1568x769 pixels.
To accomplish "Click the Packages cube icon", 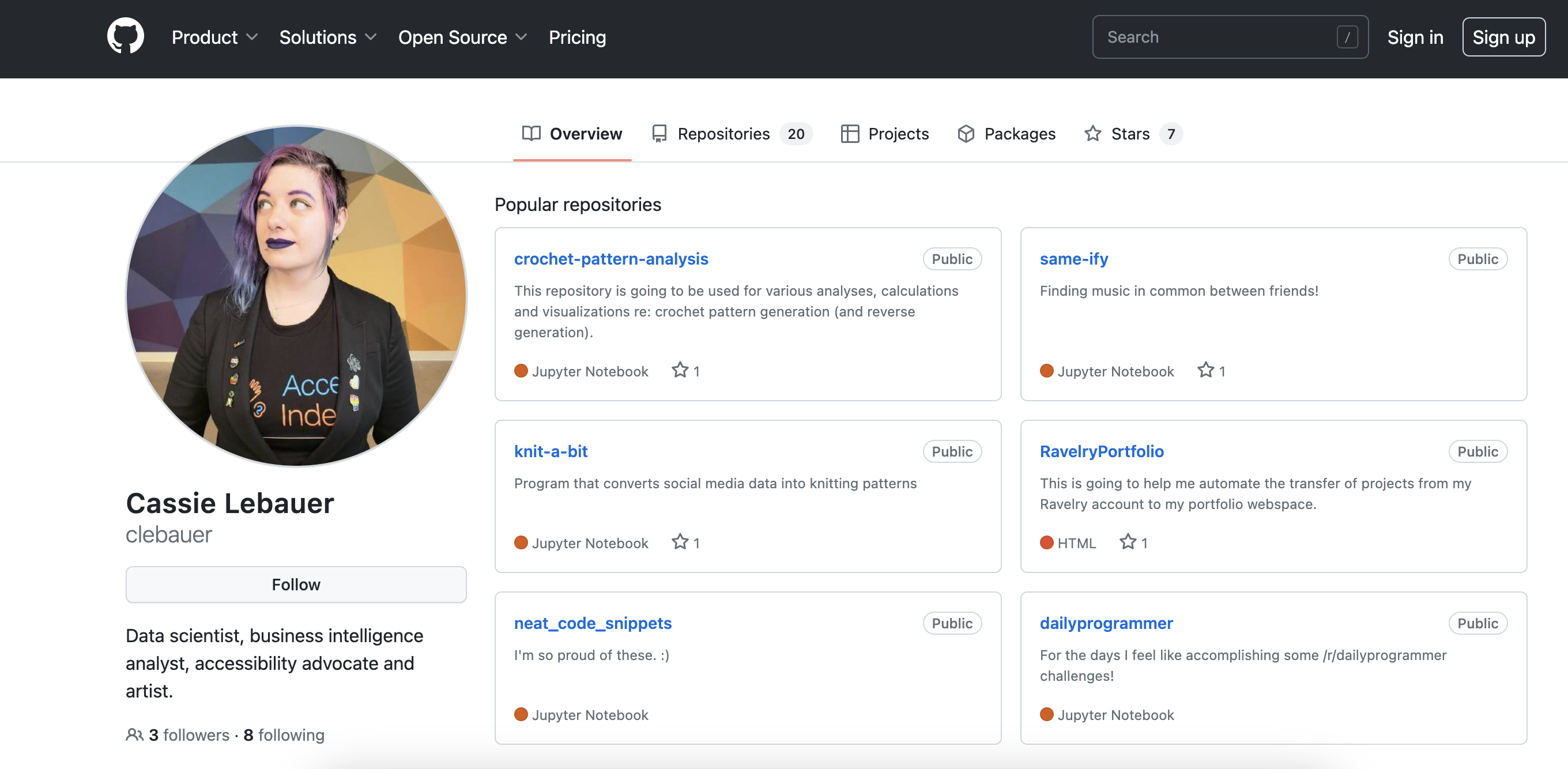I will 966,134.
